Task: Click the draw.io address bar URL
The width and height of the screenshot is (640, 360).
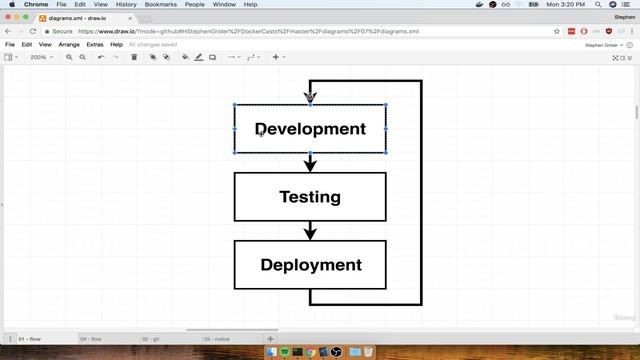Action: 248,31
